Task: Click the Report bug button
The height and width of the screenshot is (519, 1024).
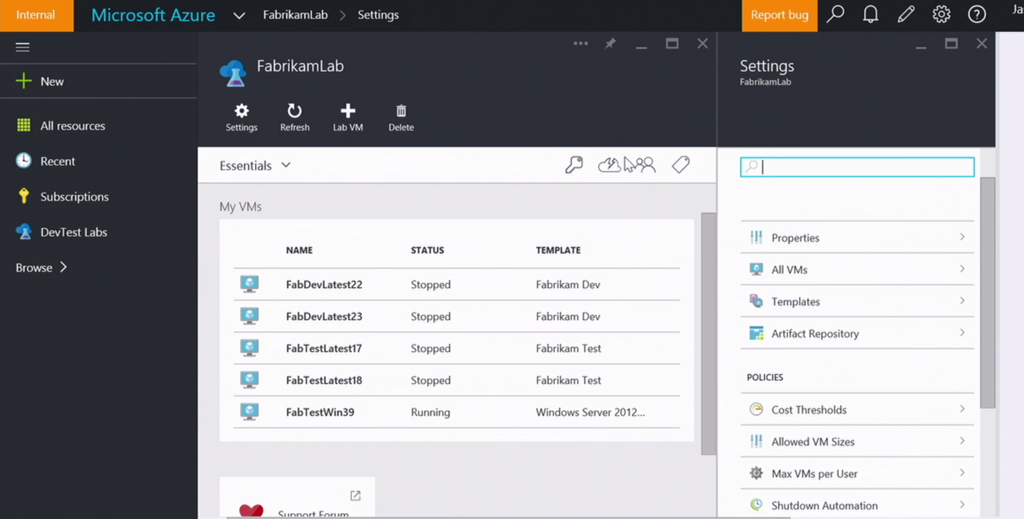Action: (x=779, y=15)
